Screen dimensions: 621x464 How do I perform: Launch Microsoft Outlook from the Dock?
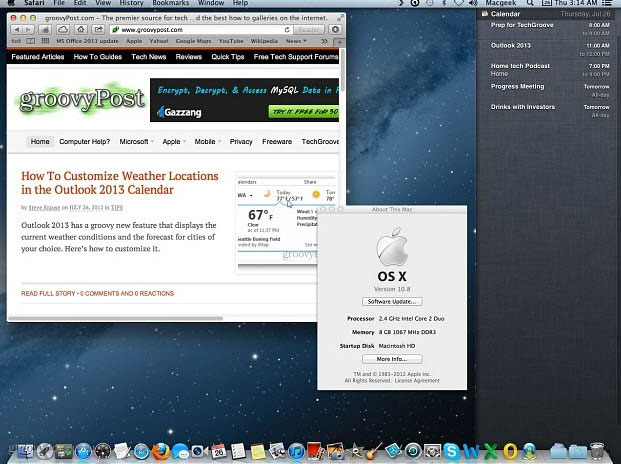(510, 451)
